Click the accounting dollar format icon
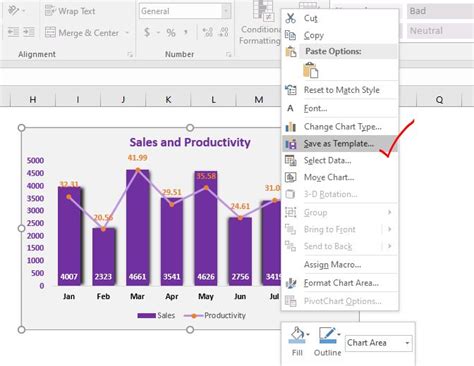474x366 pixels. point(147,32)
